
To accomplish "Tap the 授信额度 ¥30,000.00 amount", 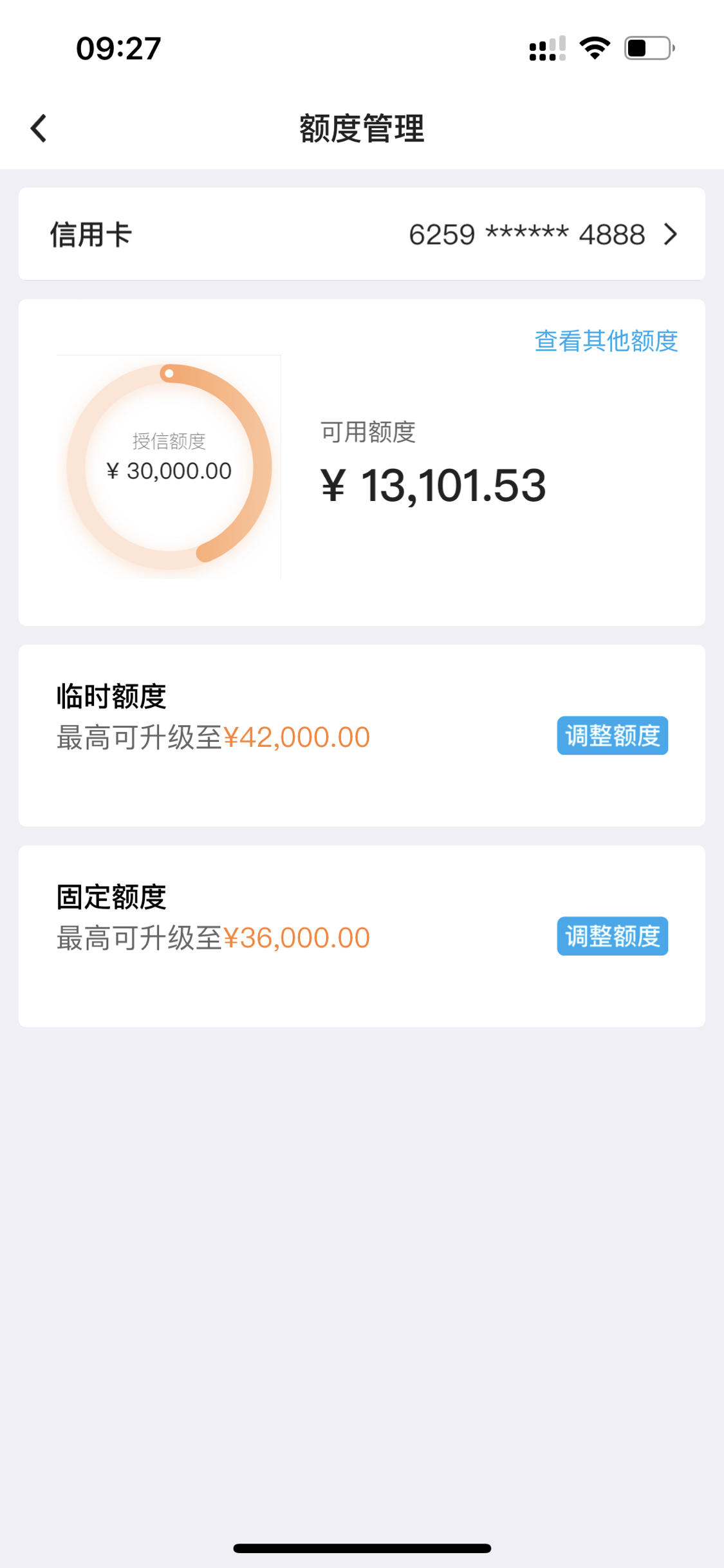I will [169, 471].
